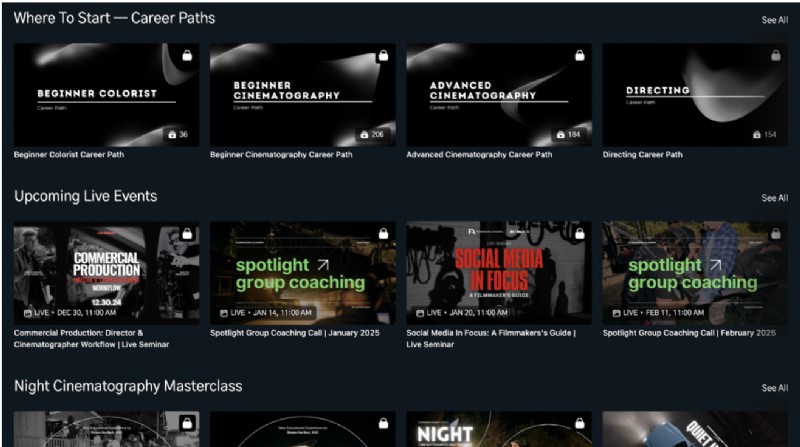Click lock icon on Advanced Cinematography card
The image size is (800, 447).
[579, 56]
